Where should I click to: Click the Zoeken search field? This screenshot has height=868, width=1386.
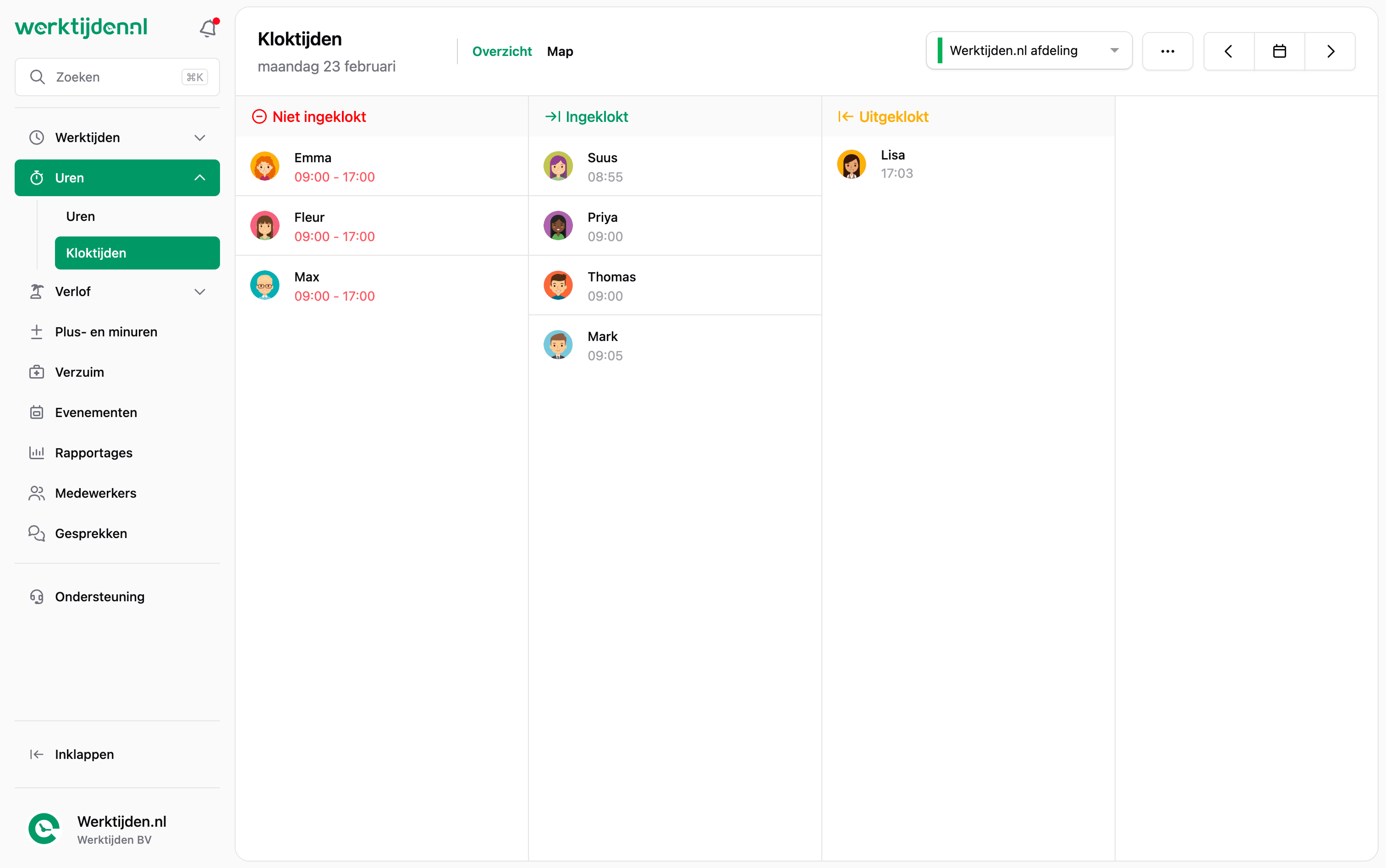pyautogui.click(x=116, y=77)
